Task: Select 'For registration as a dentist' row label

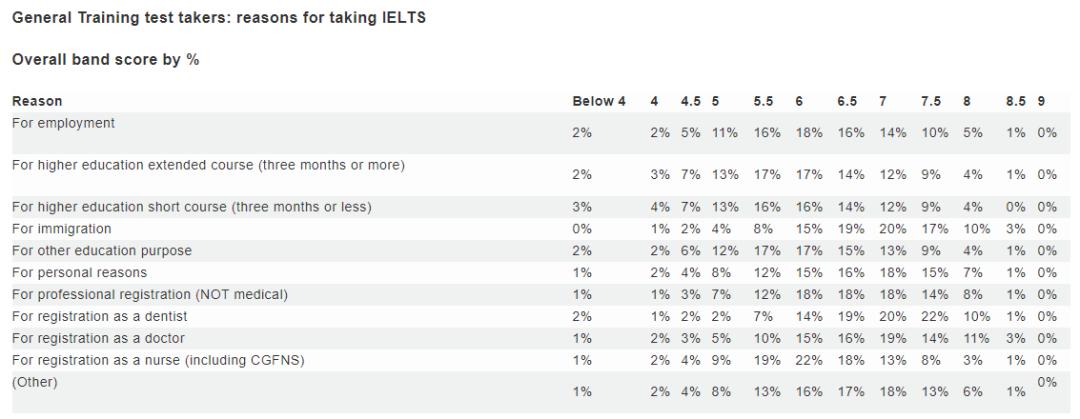Action: point(98,316)
